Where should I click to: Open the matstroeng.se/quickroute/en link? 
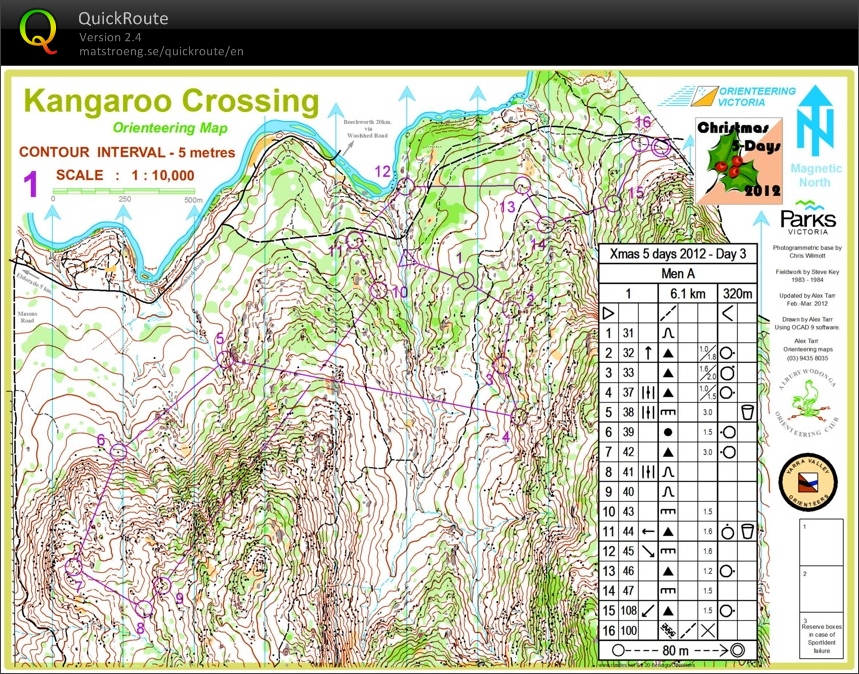(161, 51)
